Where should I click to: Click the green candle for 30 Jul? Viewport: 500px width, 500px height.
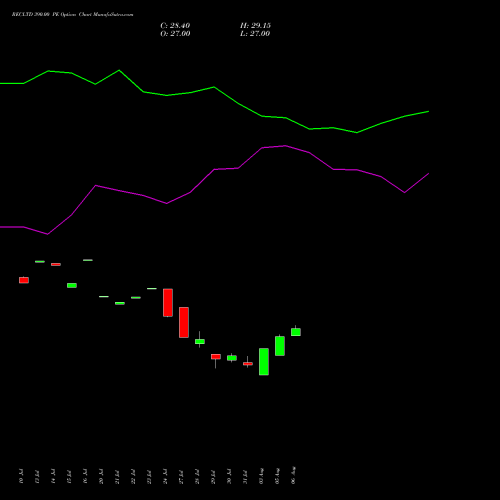pos(232,358)
